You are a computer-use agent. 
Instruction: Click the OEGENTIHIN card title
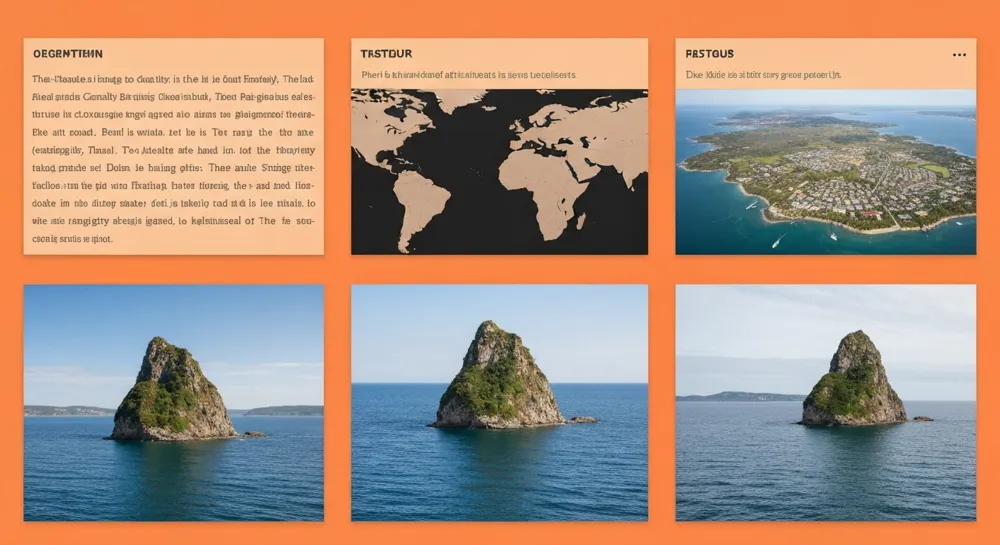pyautogui.click(x=68, y=53)
